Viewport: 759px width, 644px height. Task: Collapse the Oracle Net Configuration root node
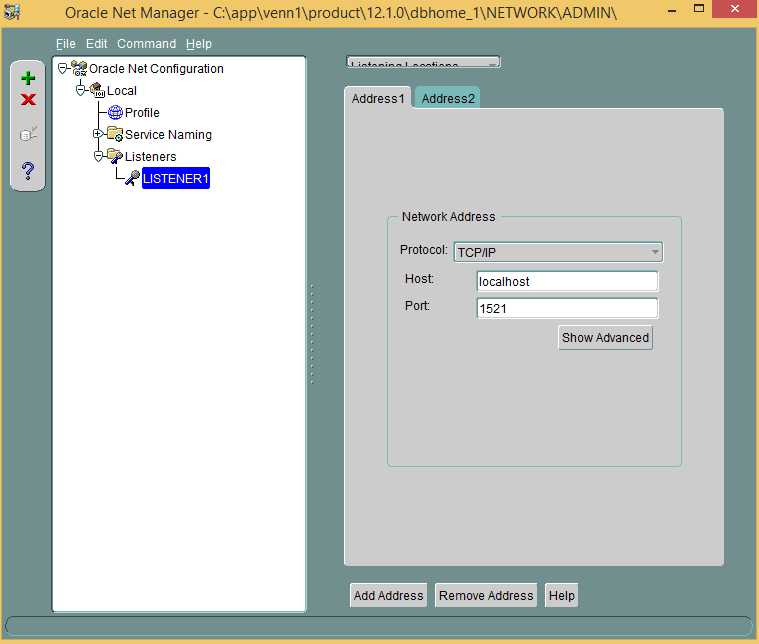62,68
